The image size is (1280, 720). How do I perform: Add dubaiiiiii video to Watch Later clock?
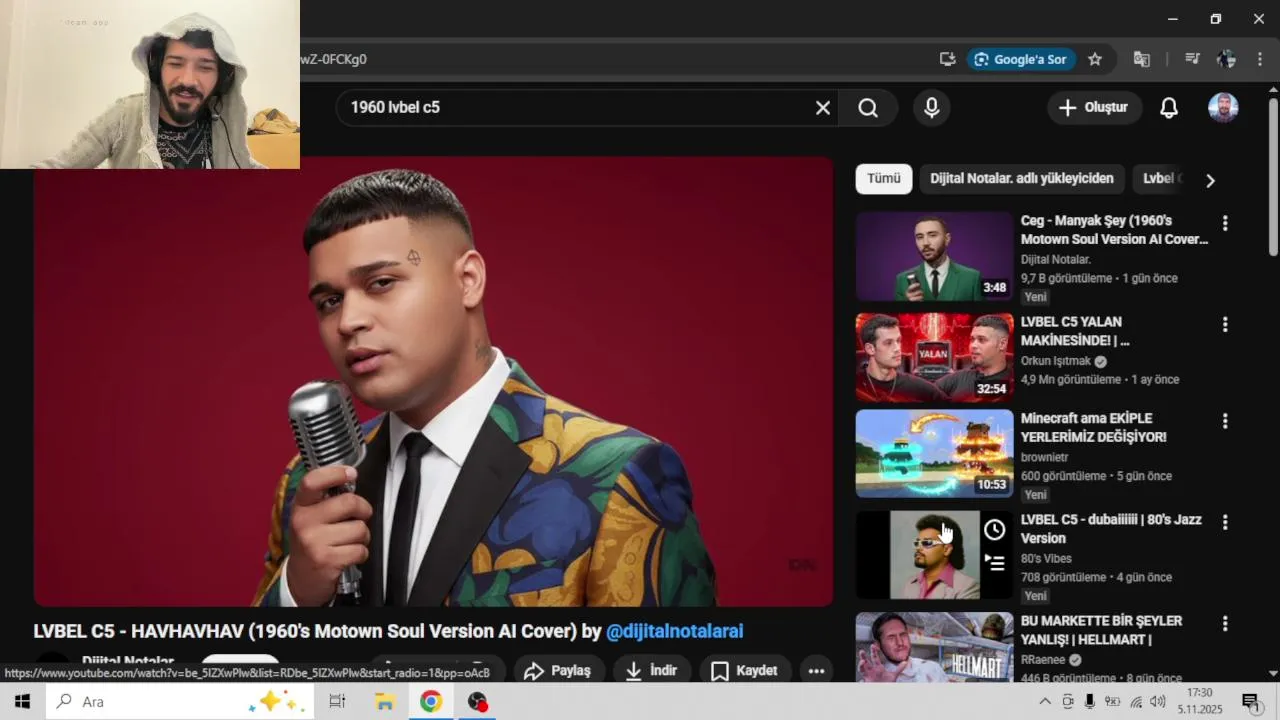[x=994, y=530]
